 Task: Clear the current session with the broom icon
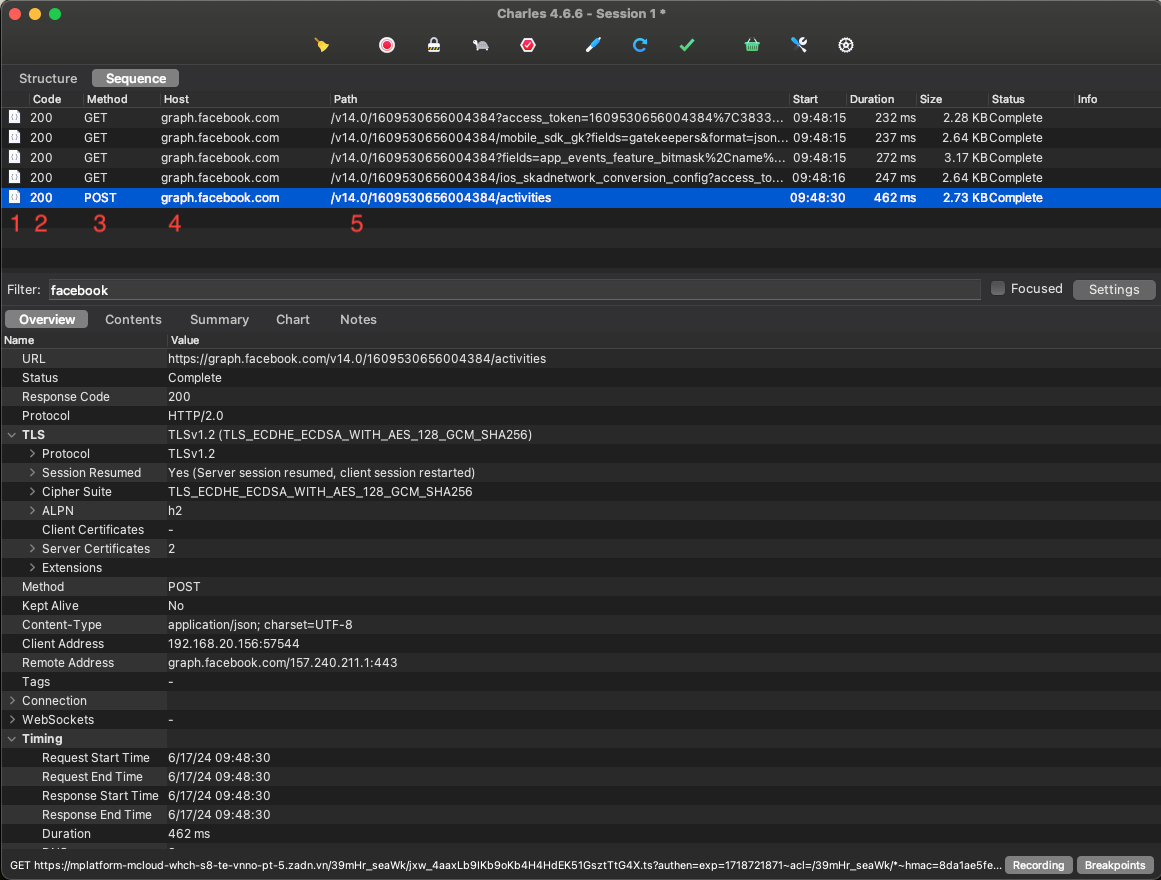pos(321,45)
